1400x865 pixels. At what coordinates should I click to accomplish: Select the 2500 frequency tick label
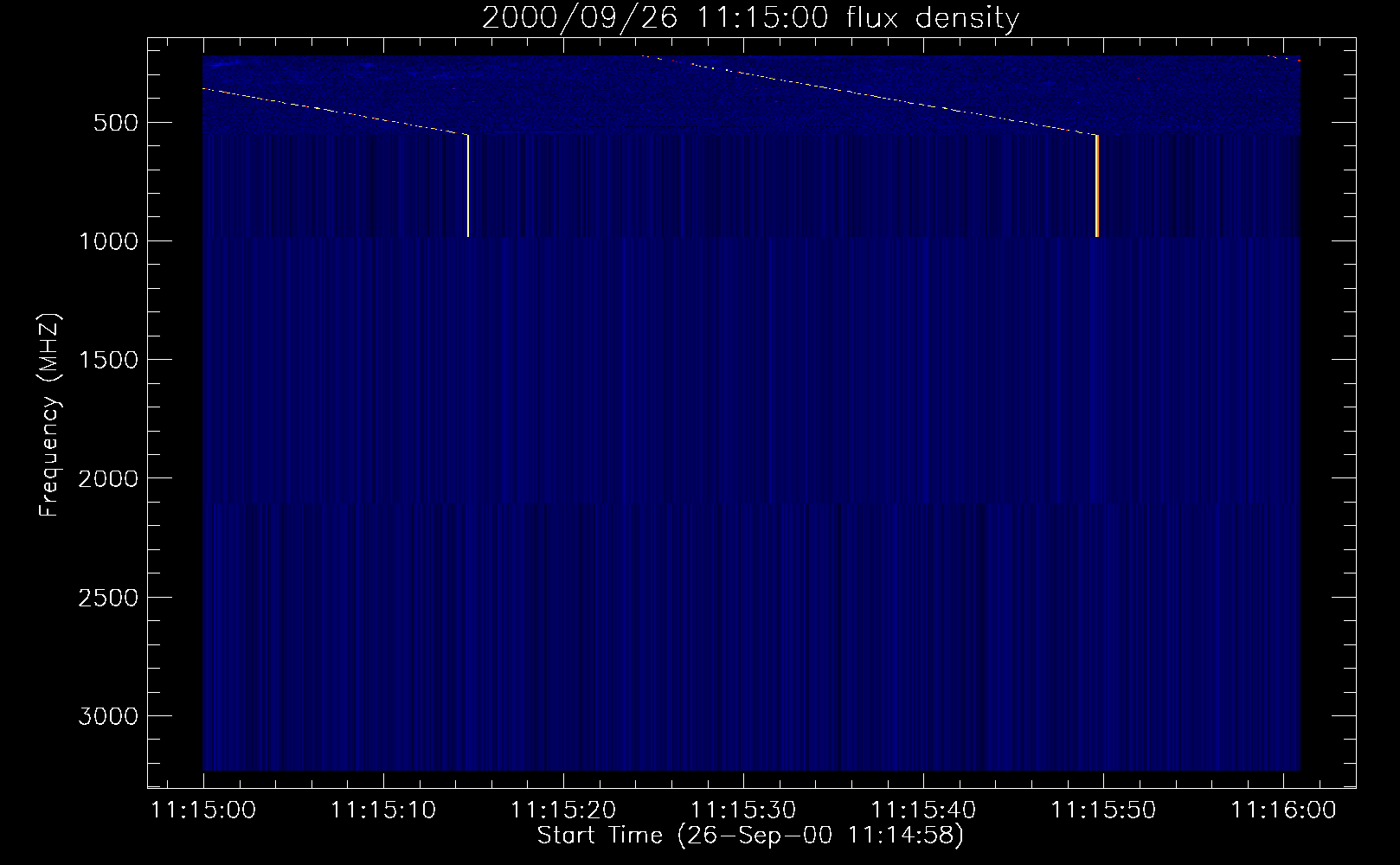pyautogui.click(x=108, y=598)
